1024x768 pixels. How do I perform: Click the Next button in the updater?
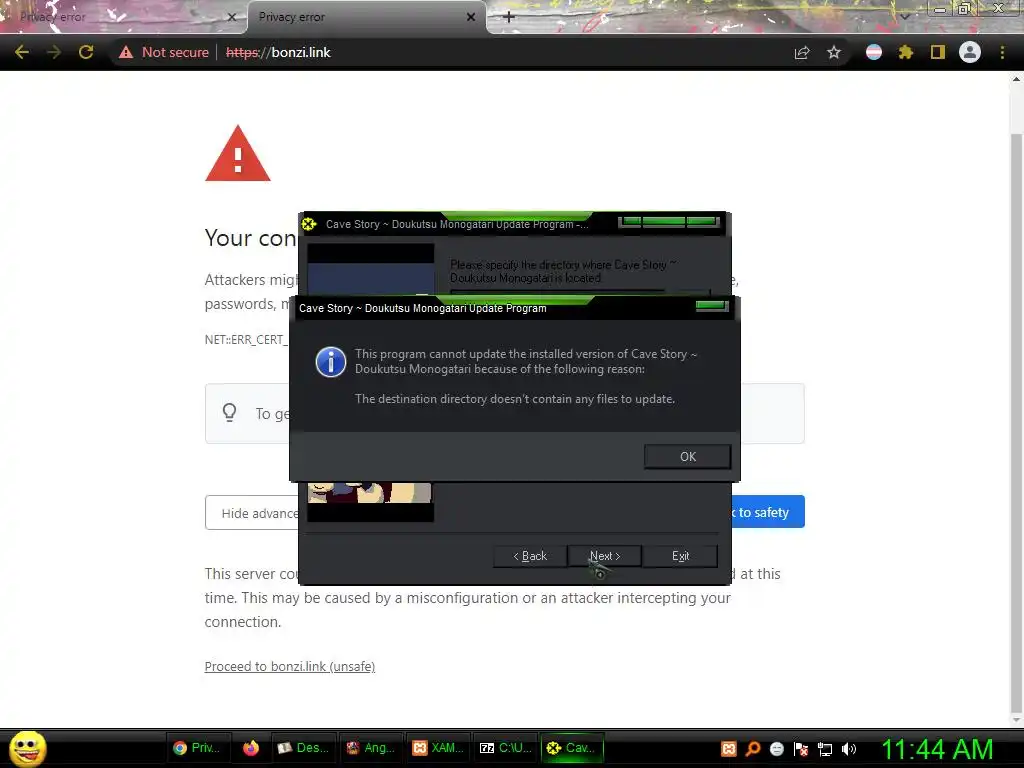(x=605, y=556)
